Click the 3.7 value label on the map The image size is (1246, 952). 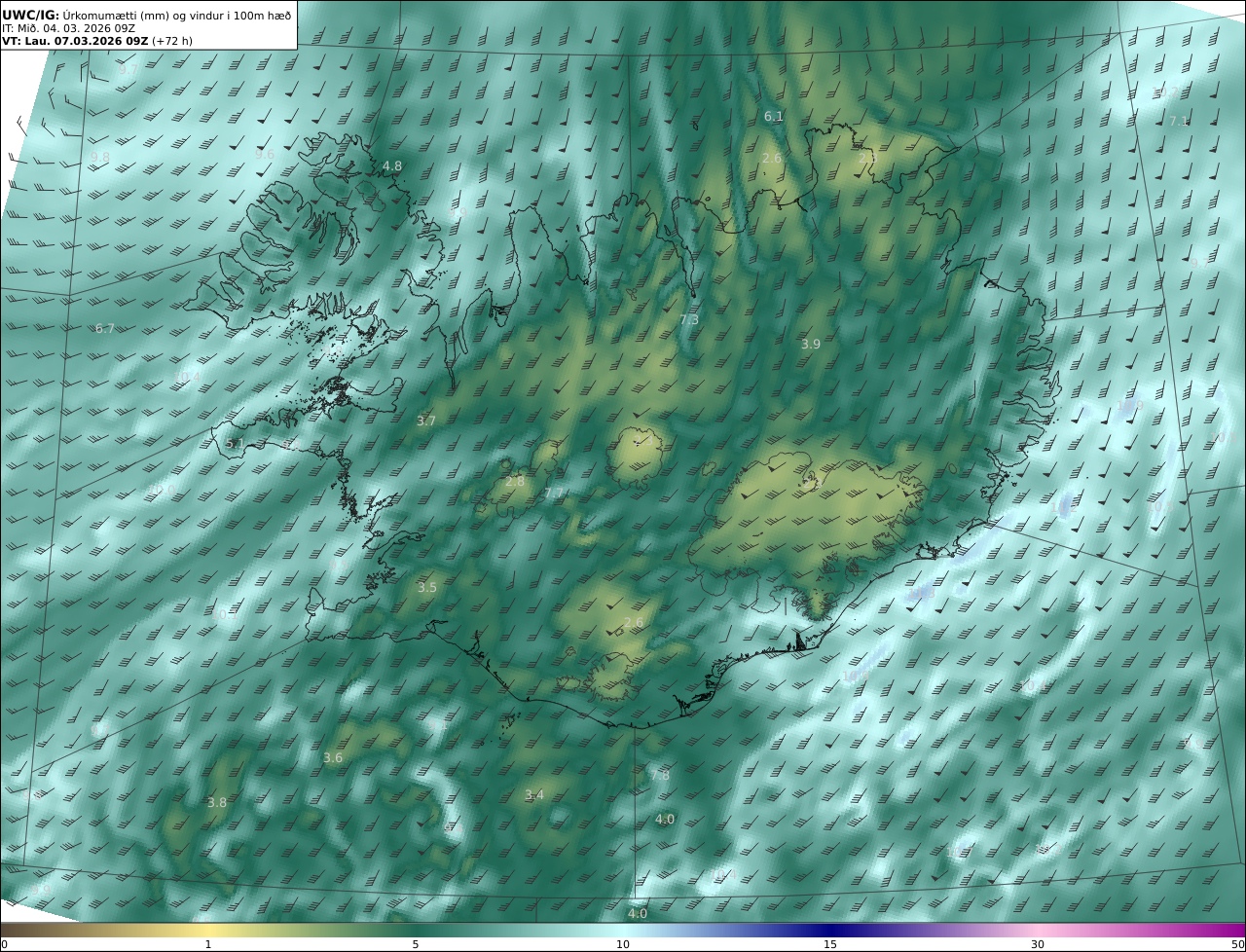tap(426, 421)
